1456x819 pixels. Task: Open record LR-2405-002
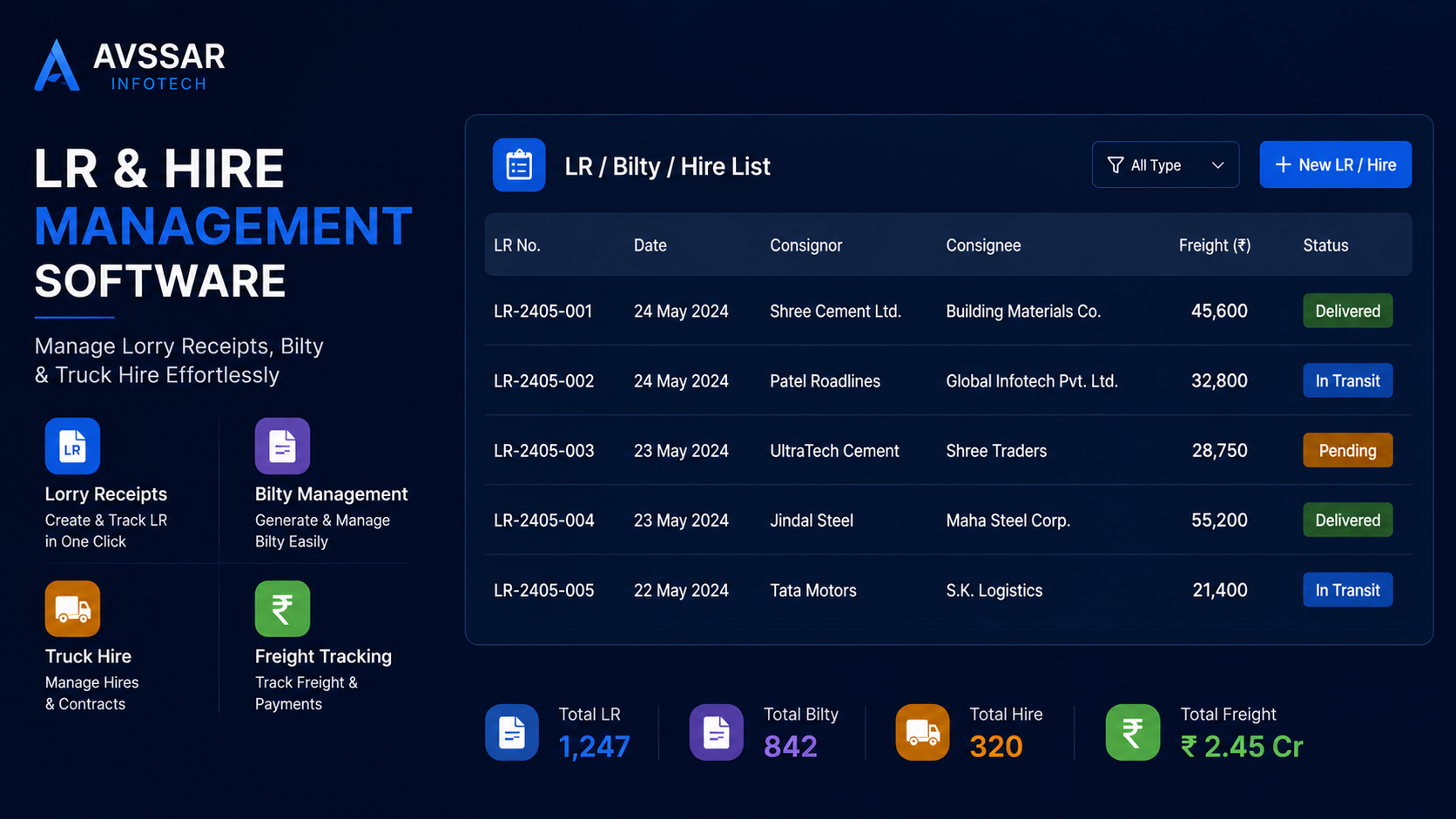tap(543, 380)
